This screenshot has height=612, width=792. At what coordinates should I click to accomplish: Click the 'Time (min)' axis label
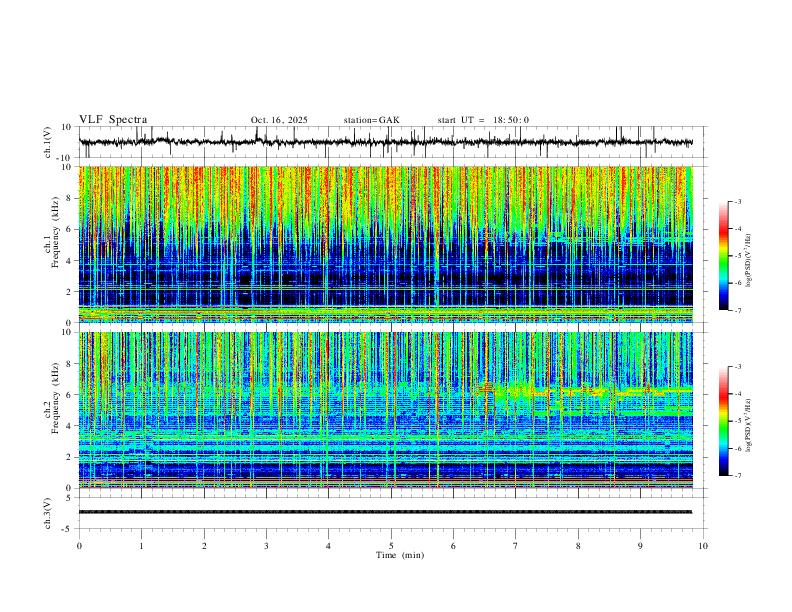point(400,555)
